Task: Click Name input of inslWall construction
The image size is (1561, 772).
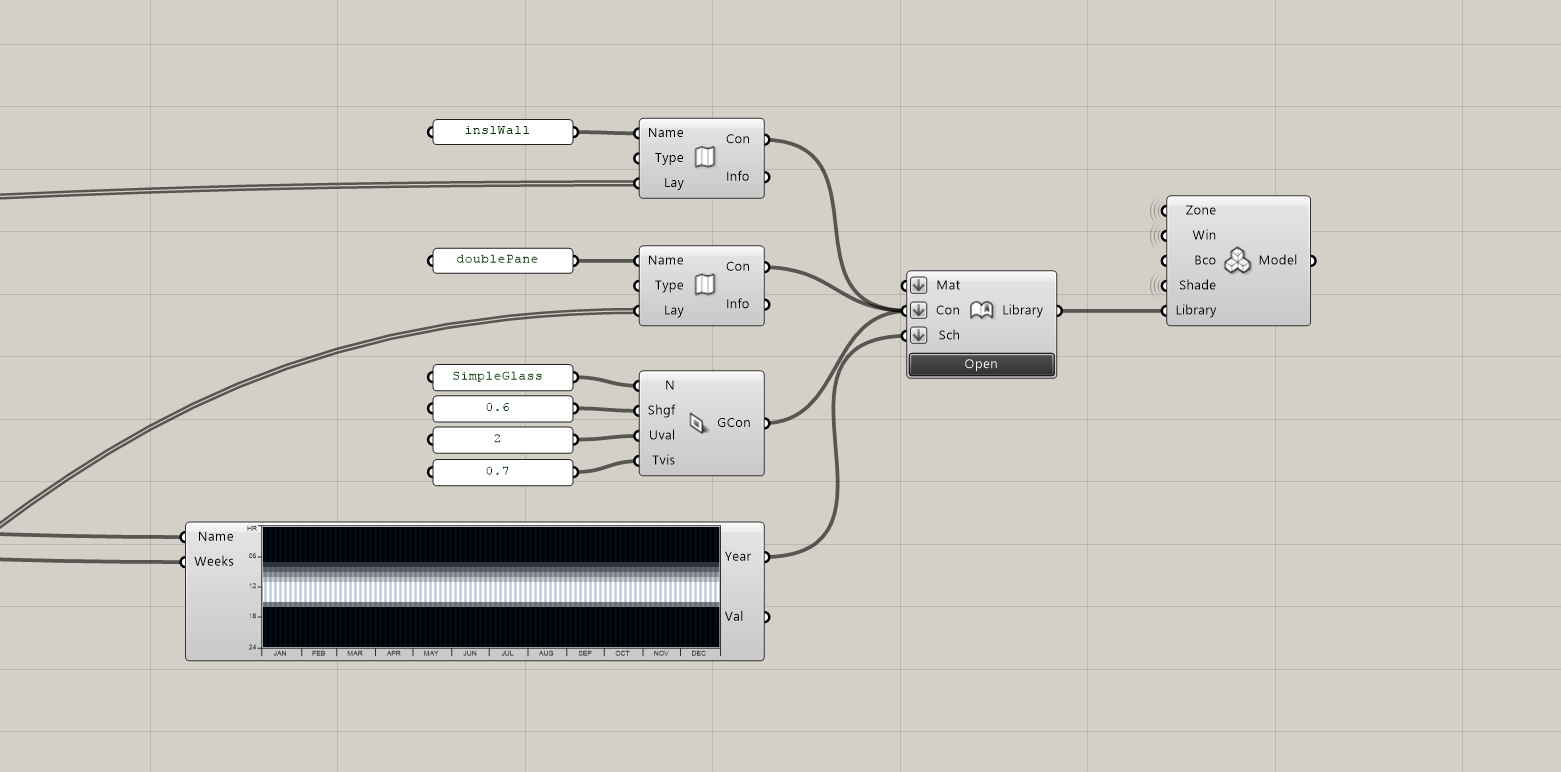Action: click(665, 133)
